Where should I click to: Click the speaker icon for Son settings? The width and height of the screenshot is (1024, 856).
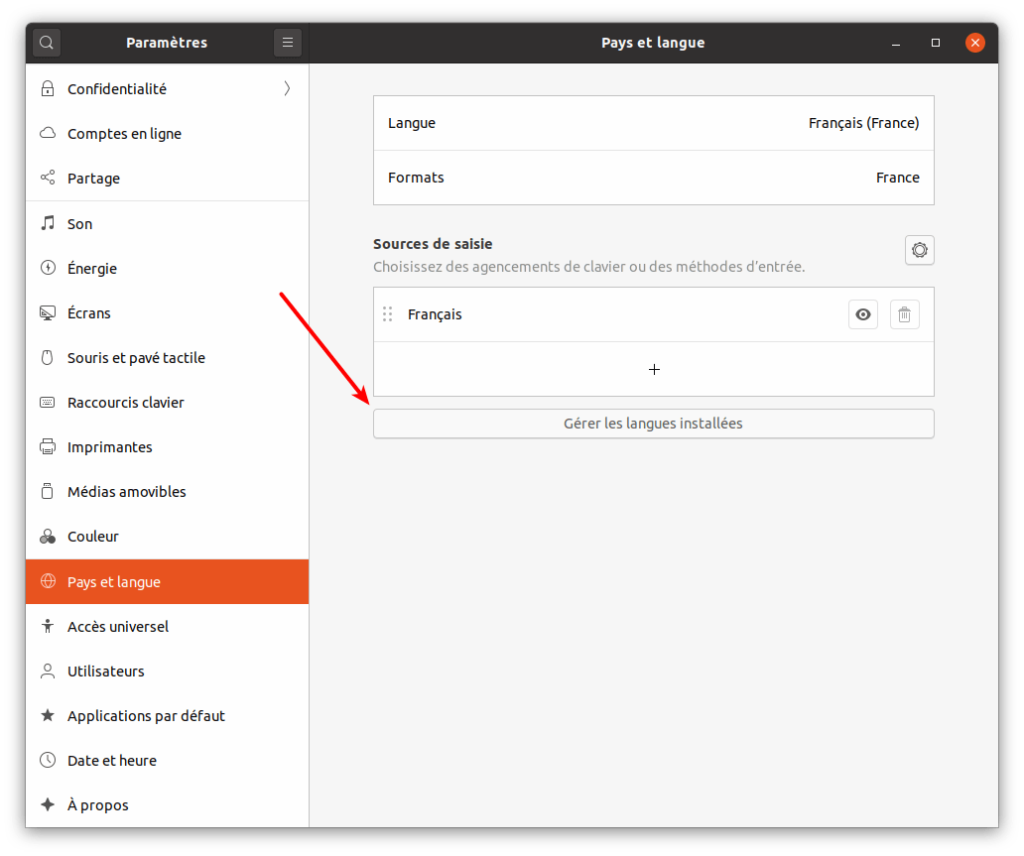click(46, 223)
